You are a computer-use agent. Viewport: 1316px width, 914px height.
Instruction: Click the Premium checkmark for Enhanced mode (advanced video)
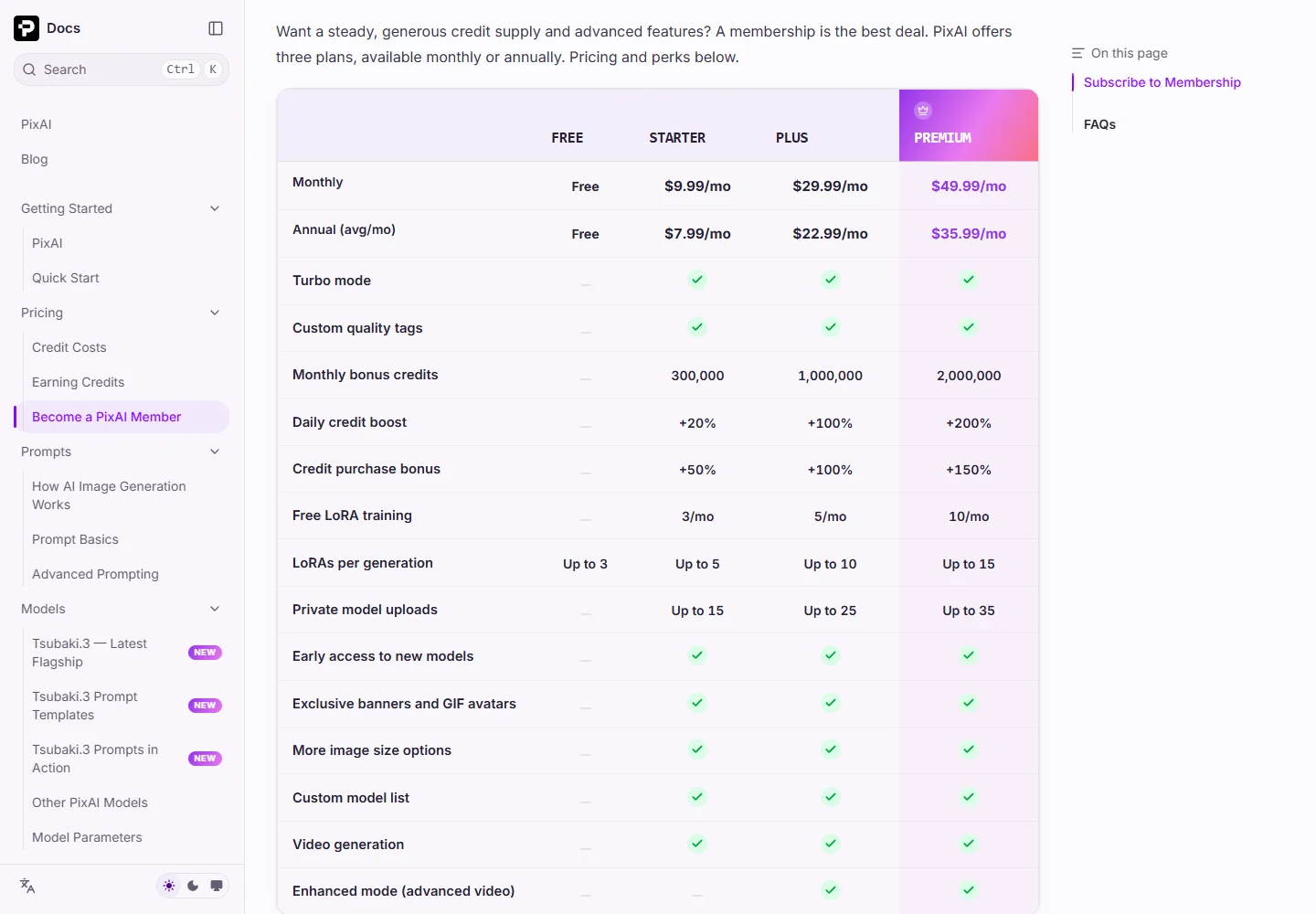click(969, 890)
